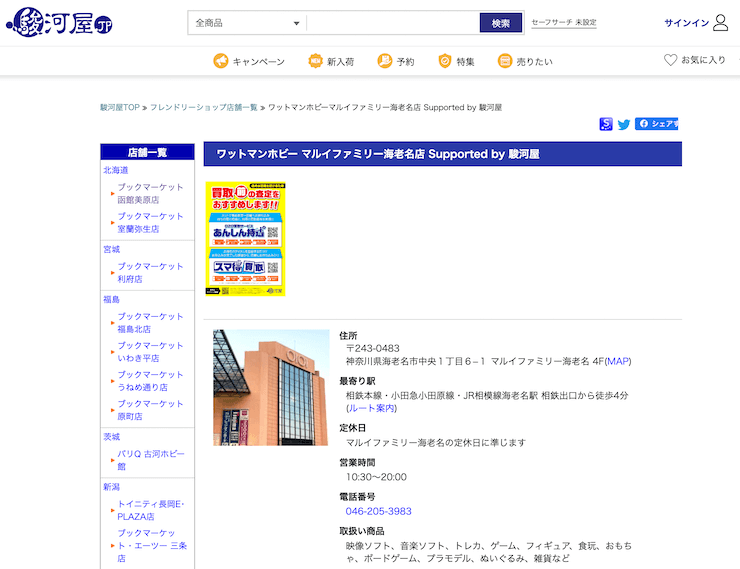Click the 新入荷 NEW badge icon
740x569 pixels.
(x=315, y=61)
